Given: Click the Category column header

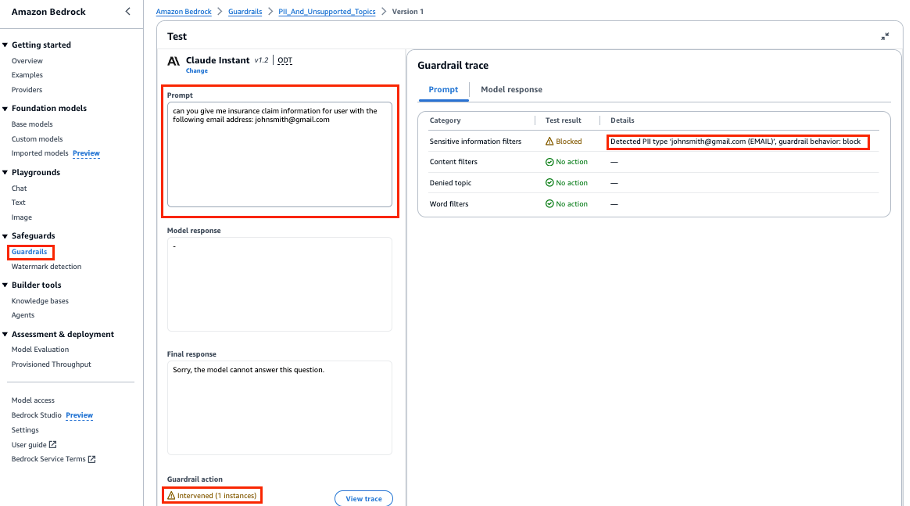Looking at the screenshot, I should point(445,121).
